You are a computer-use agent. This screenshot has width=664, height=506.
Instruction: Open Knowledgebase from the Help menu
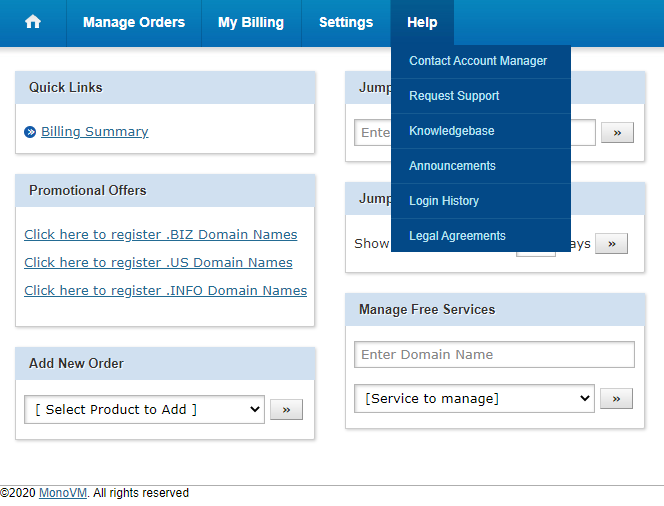pos(452,131)
